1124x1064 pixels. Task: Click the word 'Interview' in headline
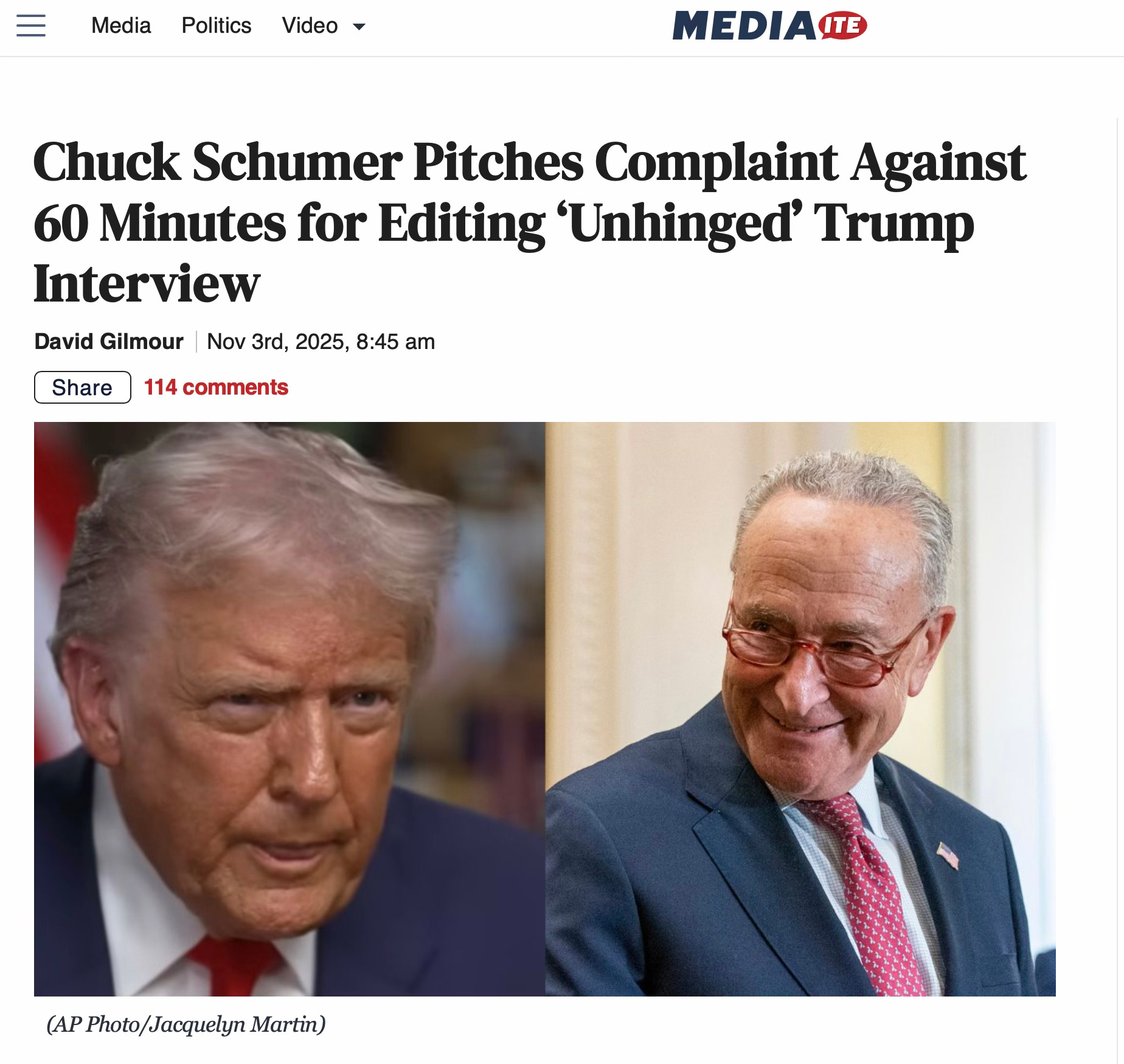tap(147, 284)
